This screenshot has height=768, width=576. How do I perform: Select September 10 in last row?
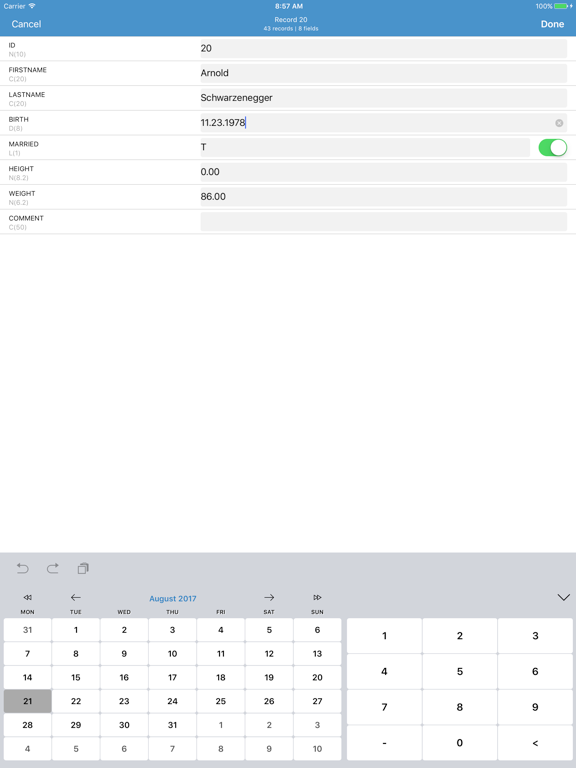tap(317, 749)
